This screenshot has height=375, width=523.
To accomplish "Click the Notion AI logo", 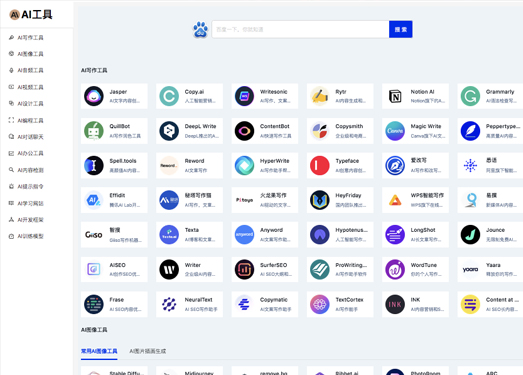I will click(395, 96).
